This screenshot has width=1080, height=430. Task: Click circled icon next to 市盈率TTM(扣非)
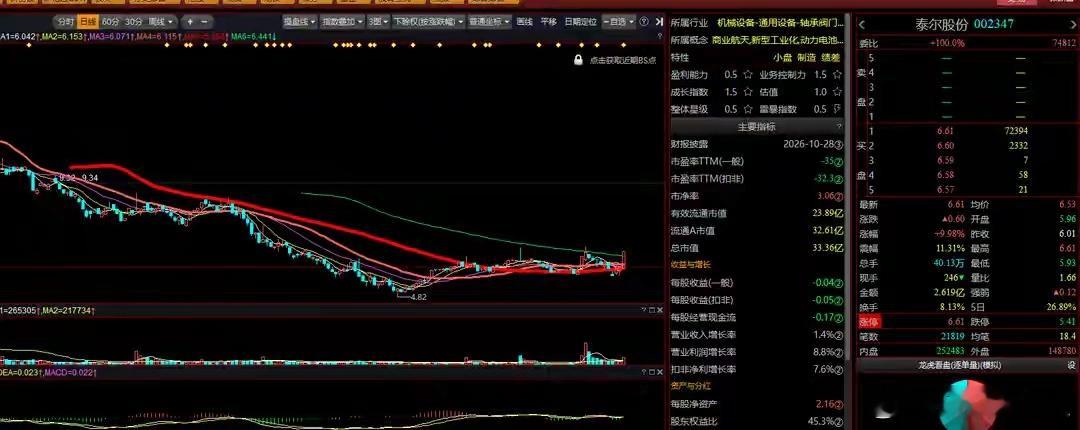coord(839,178)
